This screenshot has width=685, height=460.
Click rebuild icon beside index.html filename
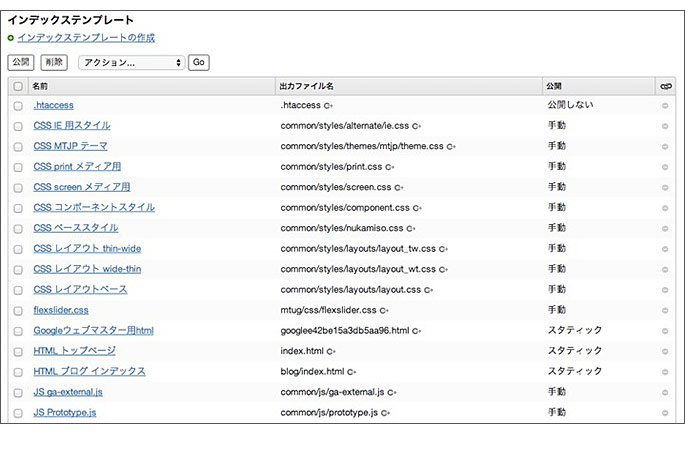click(x=331, y=352)
